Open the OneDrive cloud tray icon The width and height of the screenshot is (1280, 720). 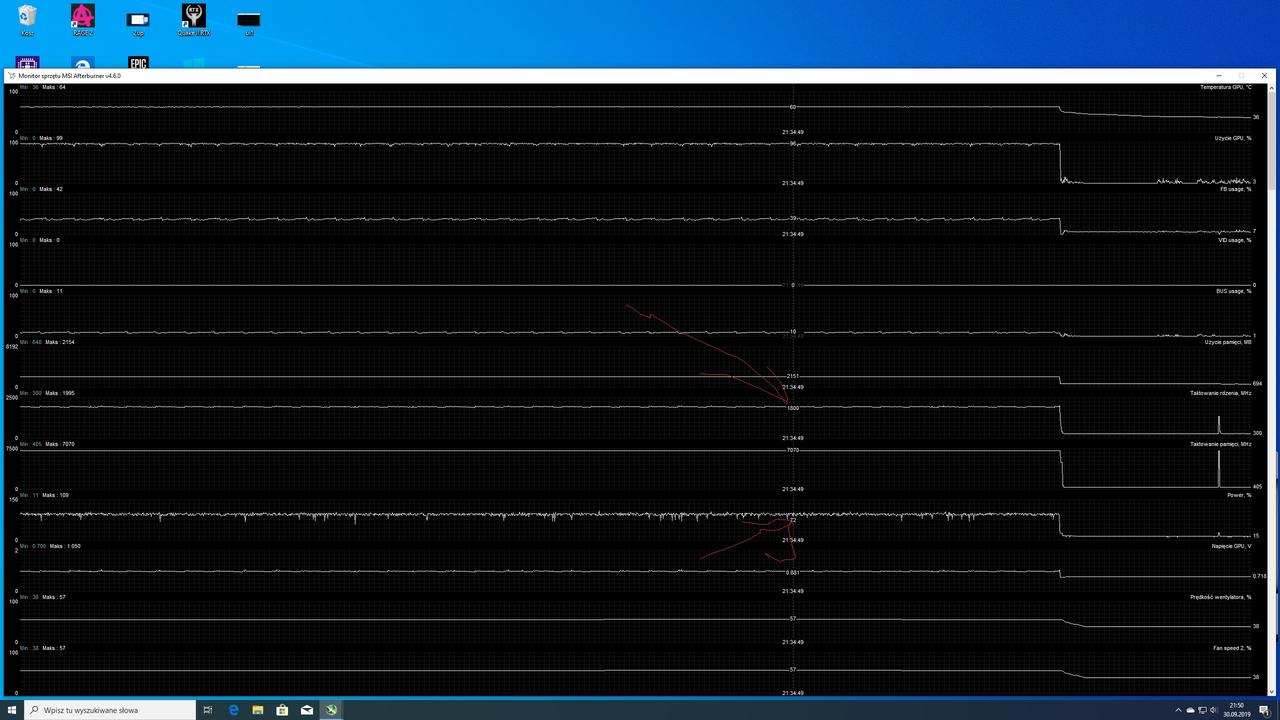point(1190,710)
